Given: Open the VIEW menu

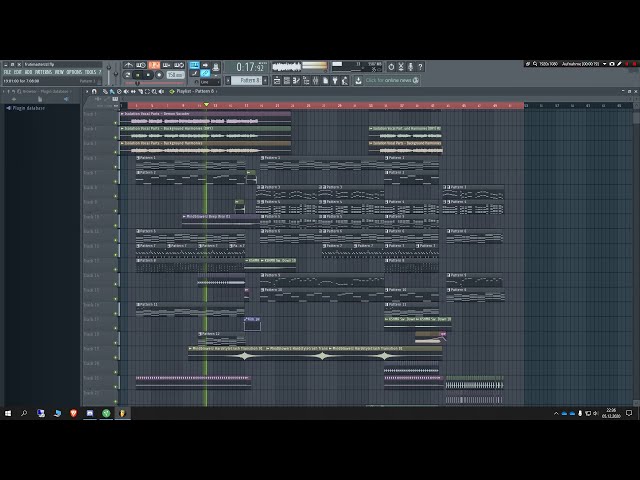Looking at the screenshot, I should [x=59, y=72].
